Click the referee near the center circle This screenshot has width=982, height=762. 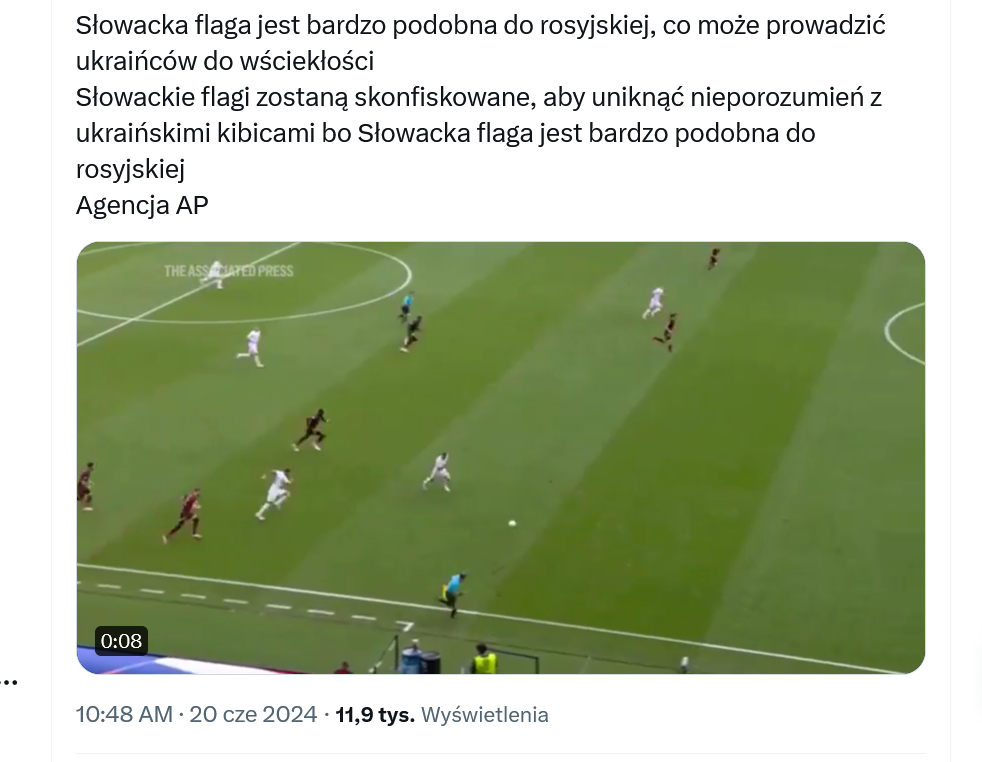406,306
